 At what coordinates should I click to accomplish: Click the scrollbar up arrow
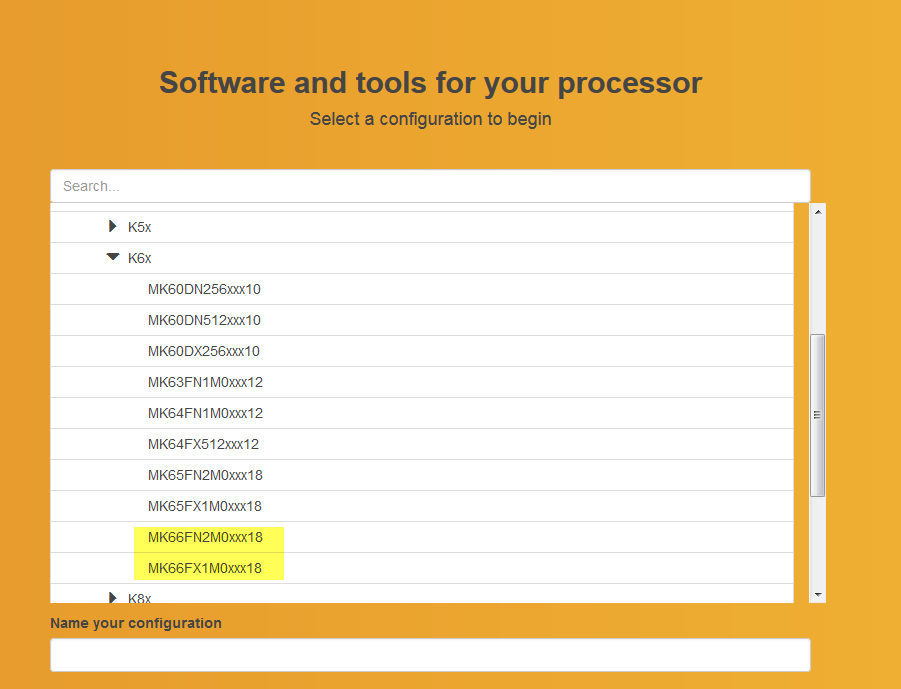pos(818,212)
